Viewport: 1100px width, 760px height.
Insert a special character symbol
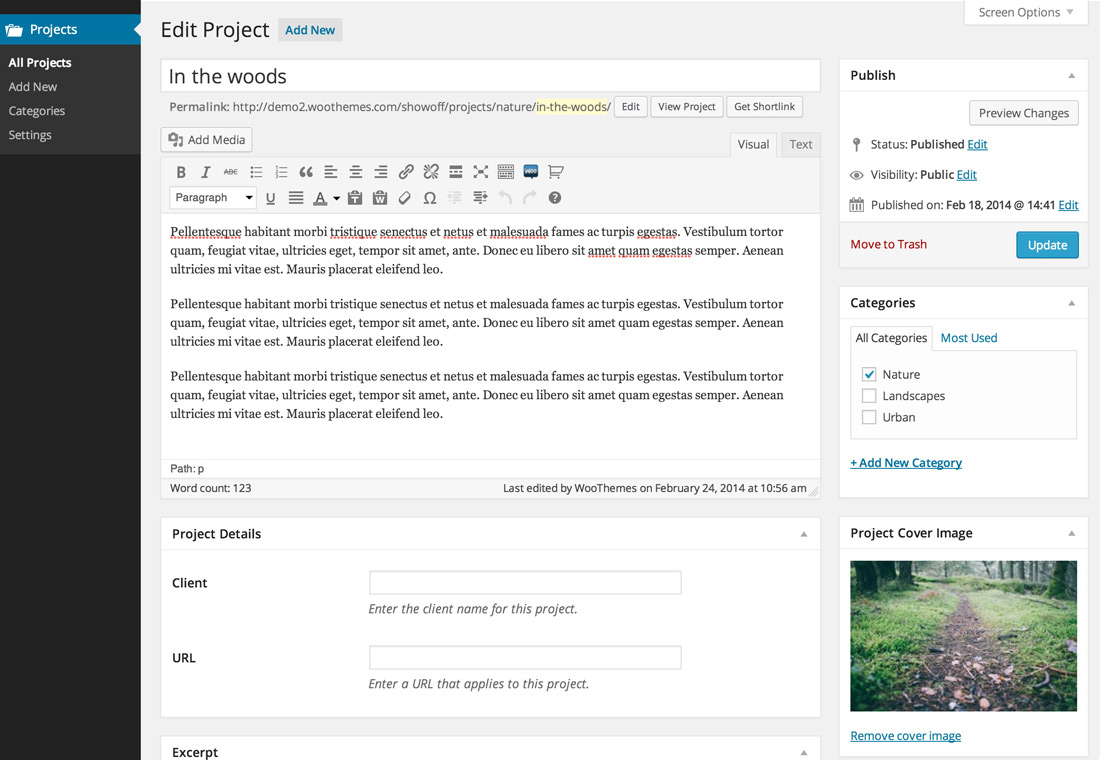(429, 197)
